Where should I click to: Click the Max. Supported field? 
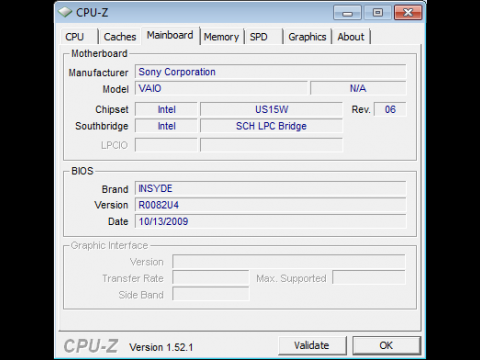pos(369,278)
